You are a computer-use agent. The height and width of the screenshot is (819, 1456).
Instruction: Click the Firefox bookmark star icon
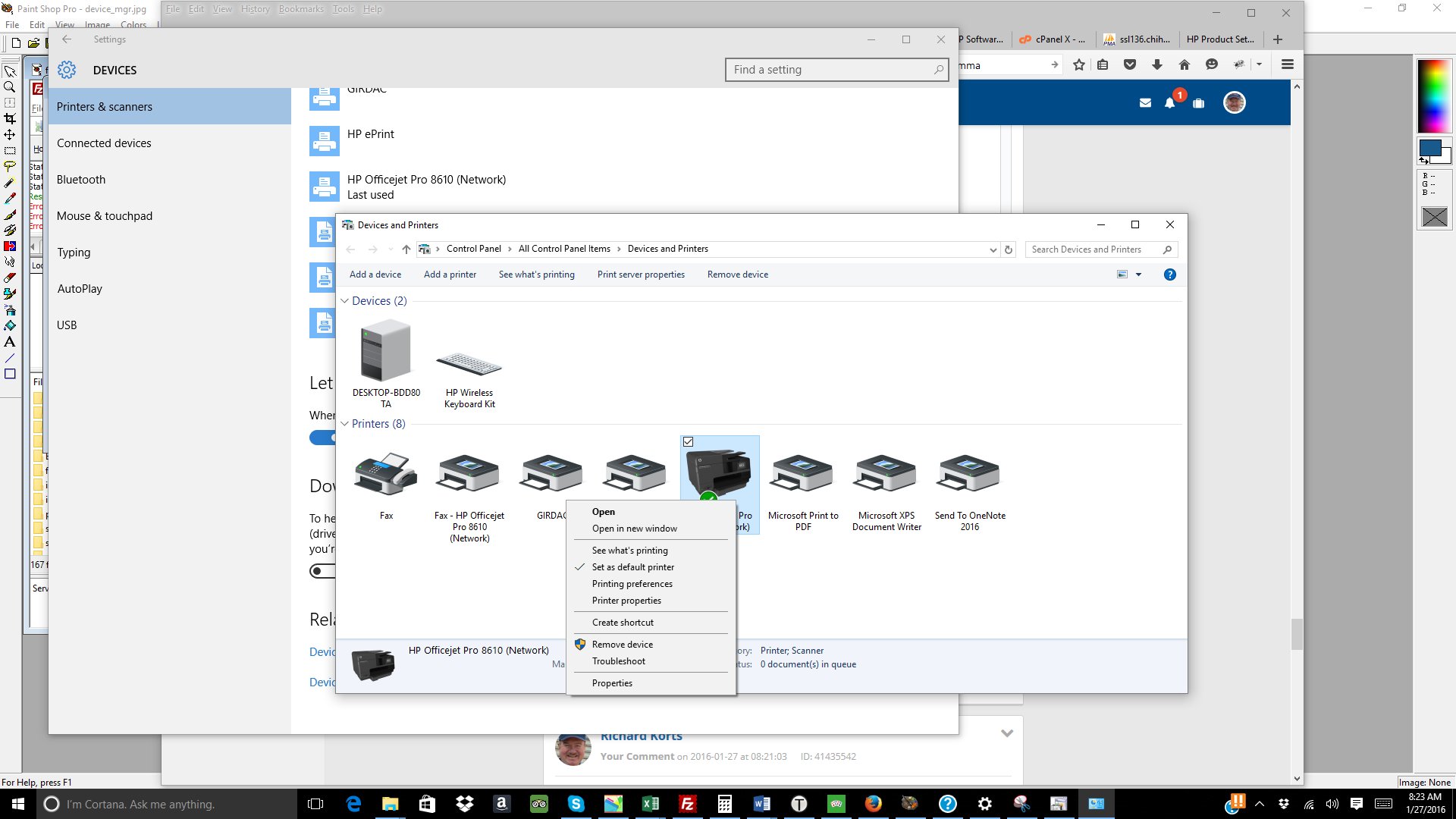point(1079,65)
